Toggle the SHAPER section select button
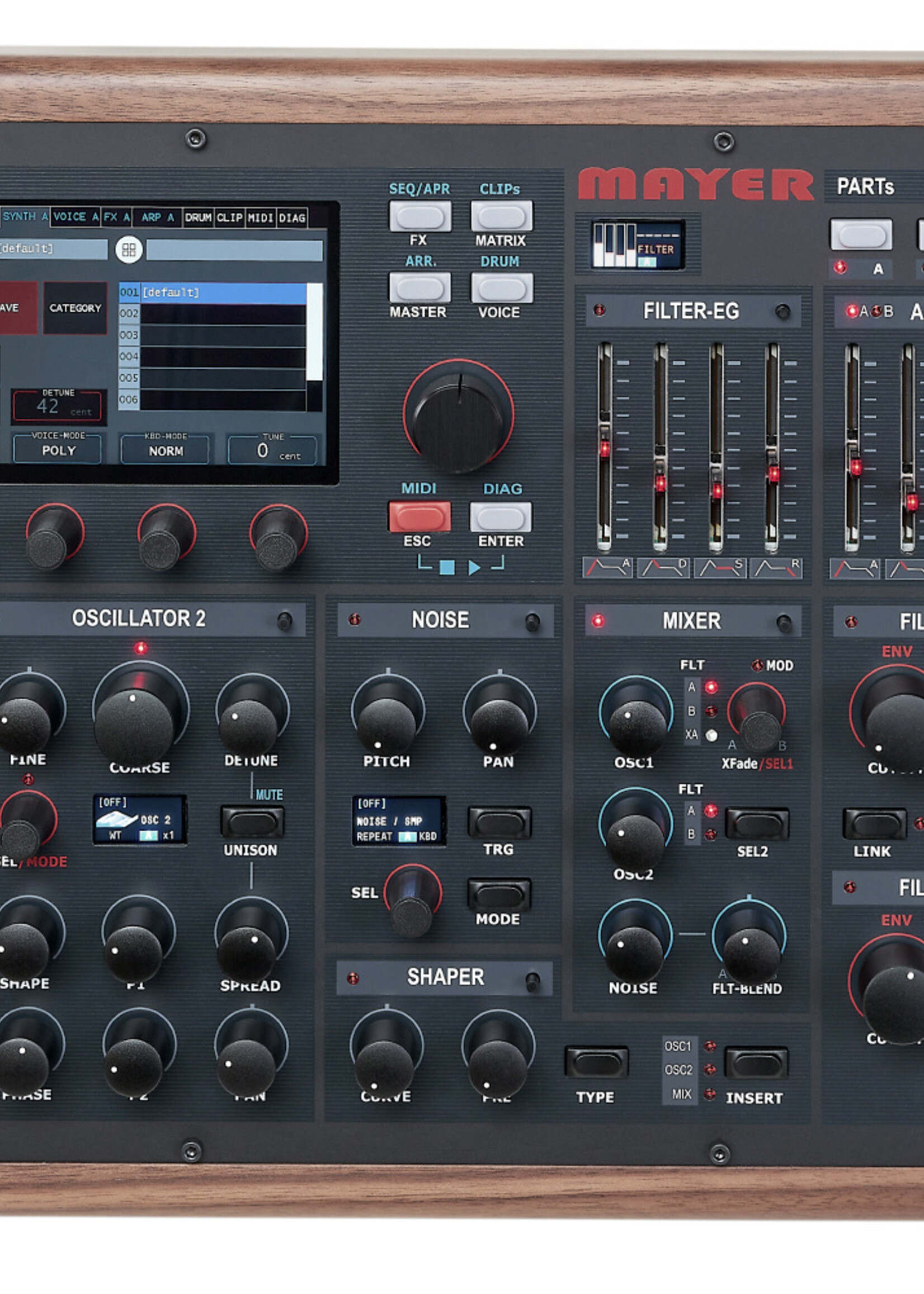This screenshot has height=1294, width=924. click(x=532, y=981)
